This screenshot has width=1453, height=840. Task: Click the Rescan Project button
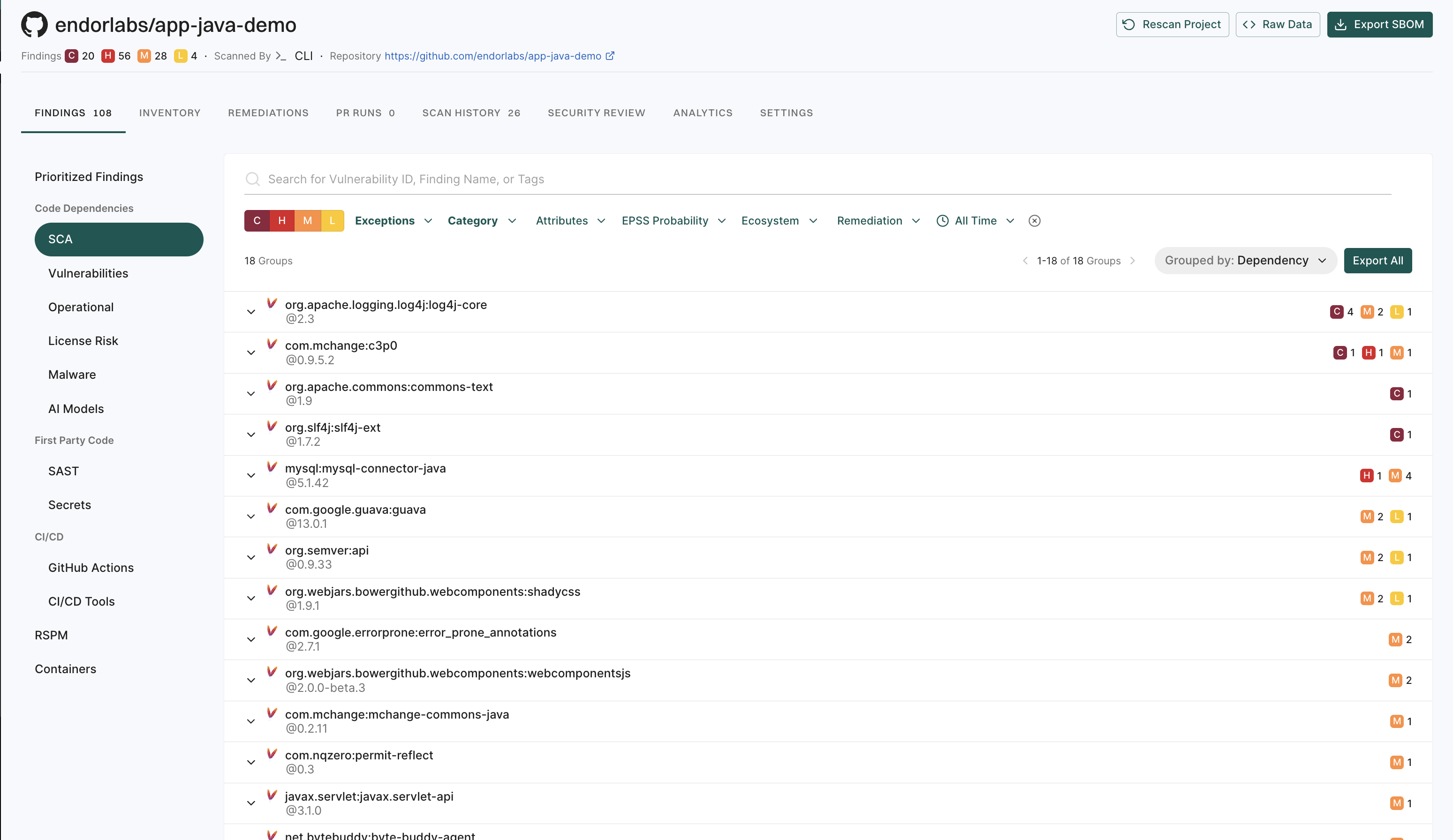pos(1172,24)
